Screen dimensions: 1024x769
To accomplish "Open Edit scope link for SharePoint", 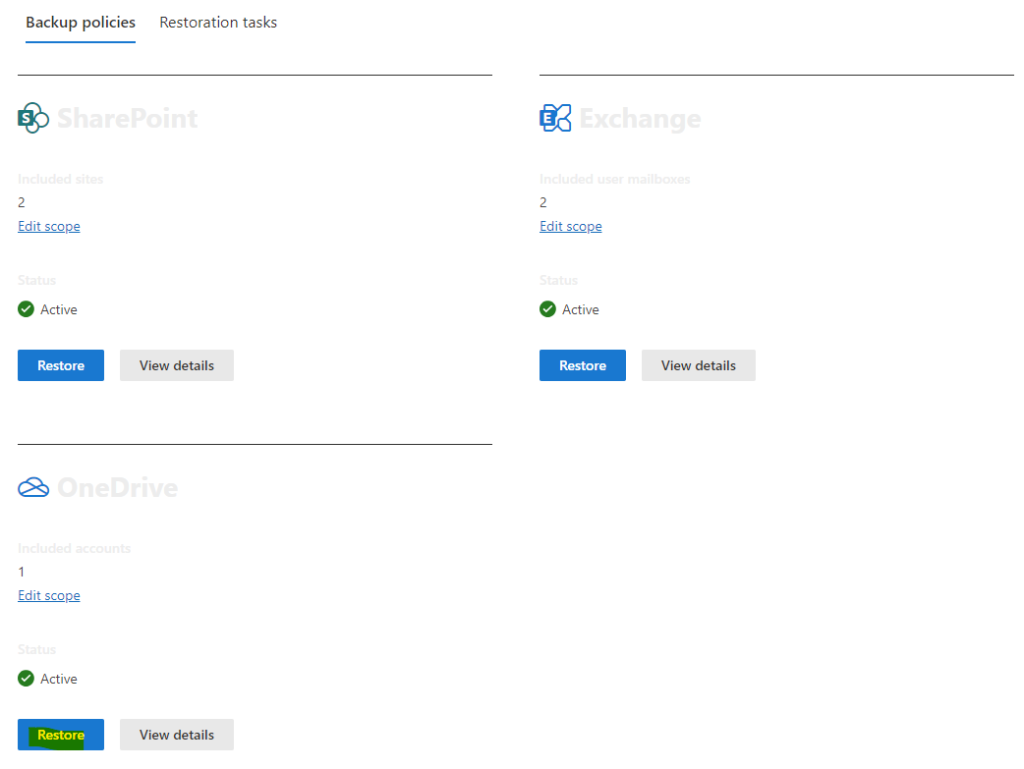I will pos(49,227).
